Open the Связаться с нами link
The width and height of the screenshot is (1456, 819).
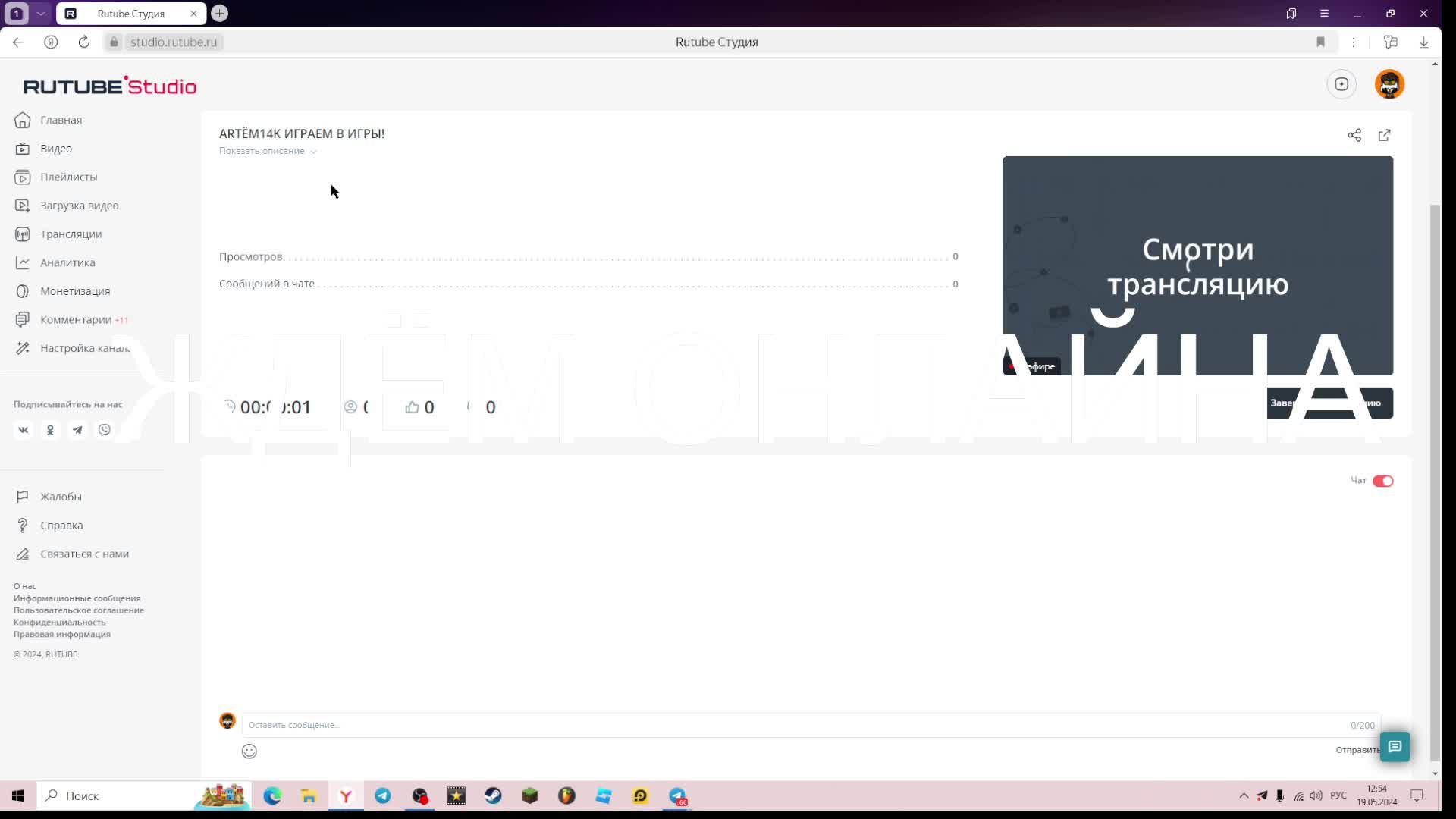tap(84, 554)
